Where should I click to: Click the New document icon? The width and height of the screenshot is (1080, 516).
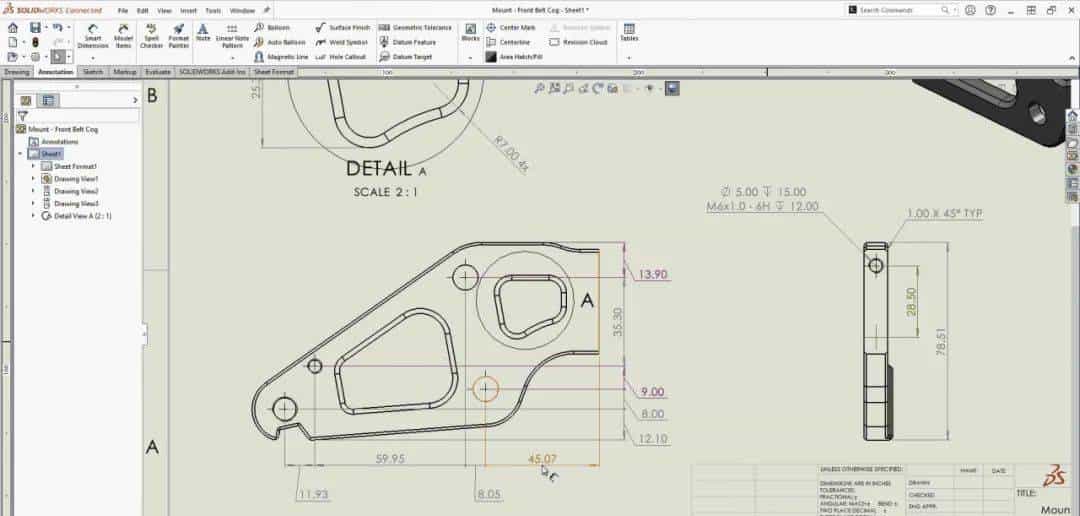[12, 42]
